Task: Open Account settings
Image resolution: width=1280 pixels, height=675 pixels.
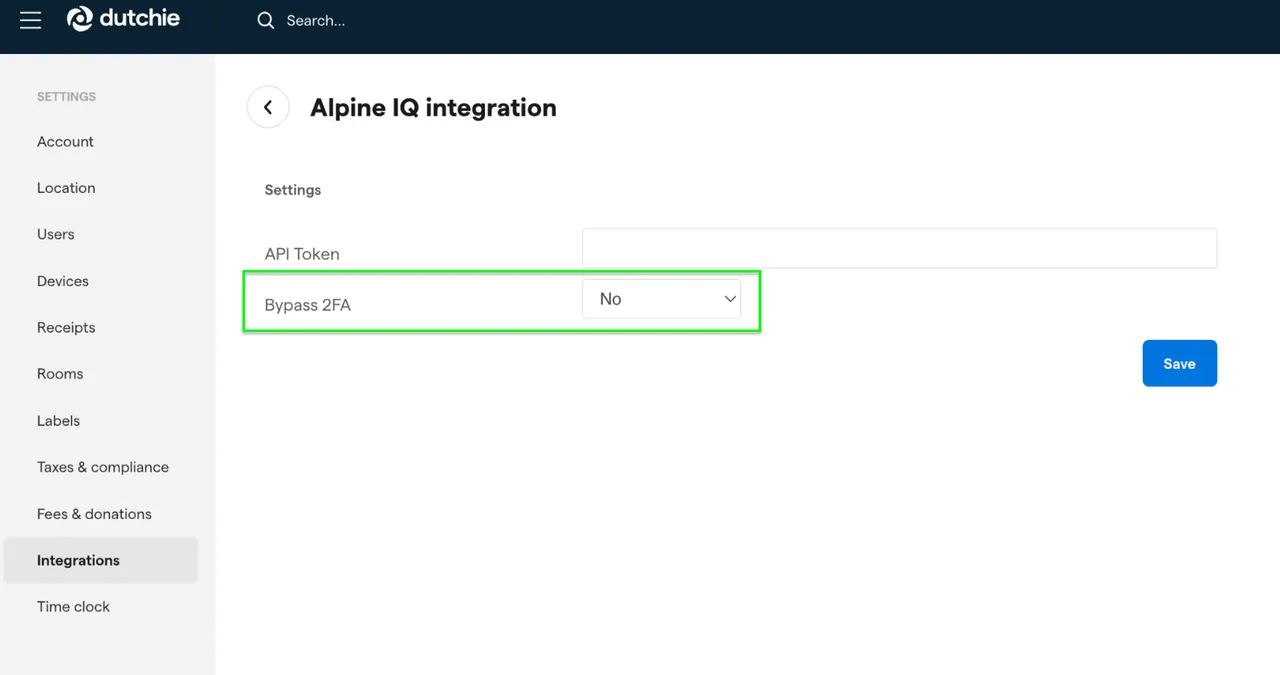Action: (x=65, y=141)
